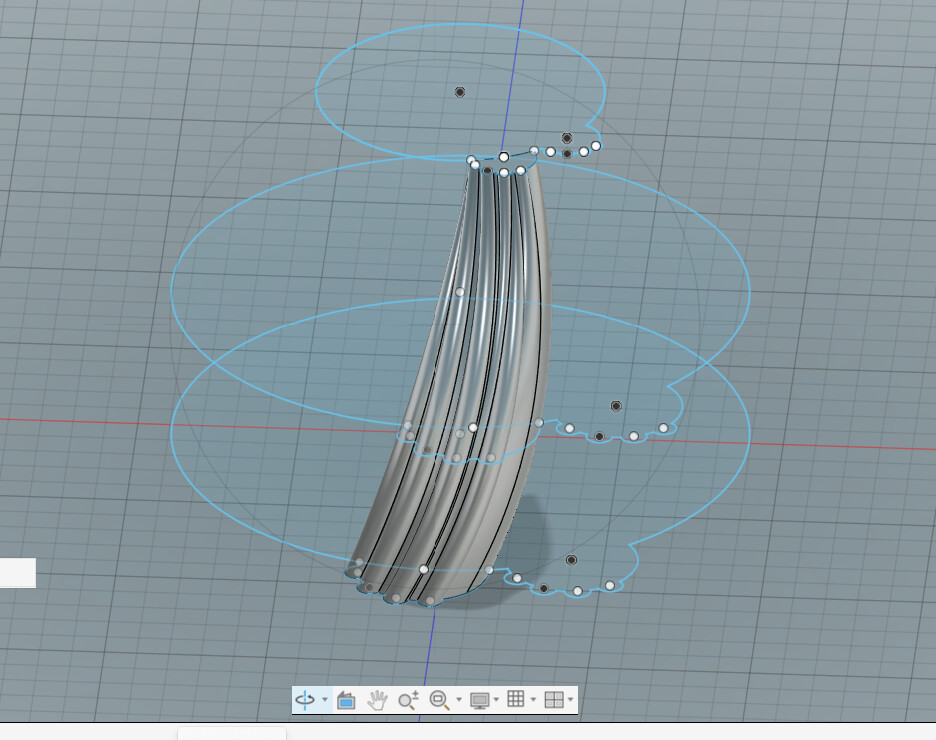Click the Grid and Snaps icon
This screenshot has width=936, height=740.
[x=516, y=700]
